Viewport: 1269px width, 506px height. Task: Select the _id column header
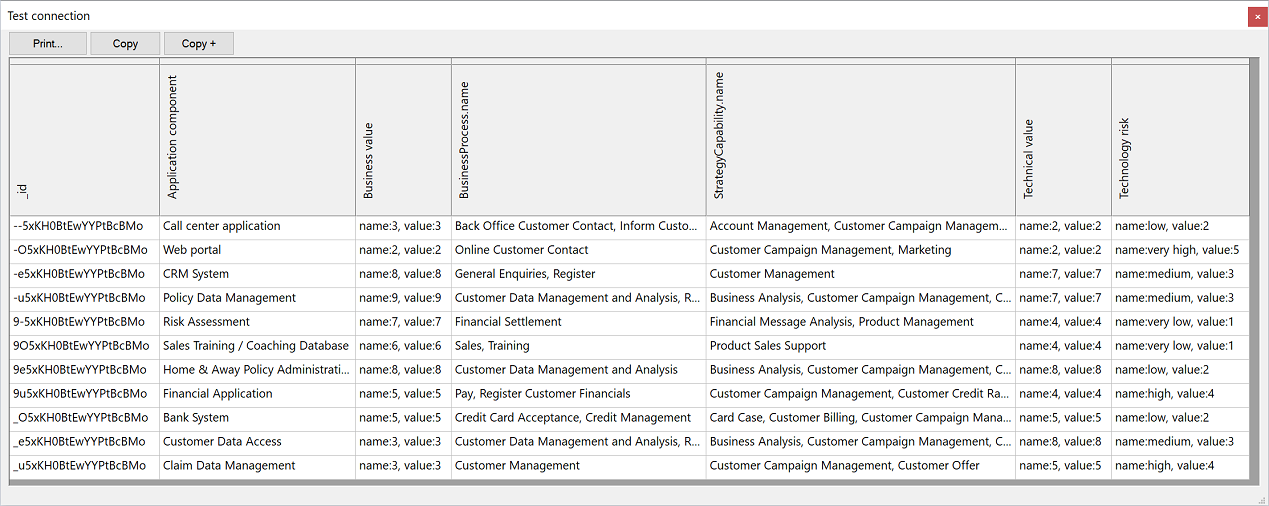tap(84, 140)
